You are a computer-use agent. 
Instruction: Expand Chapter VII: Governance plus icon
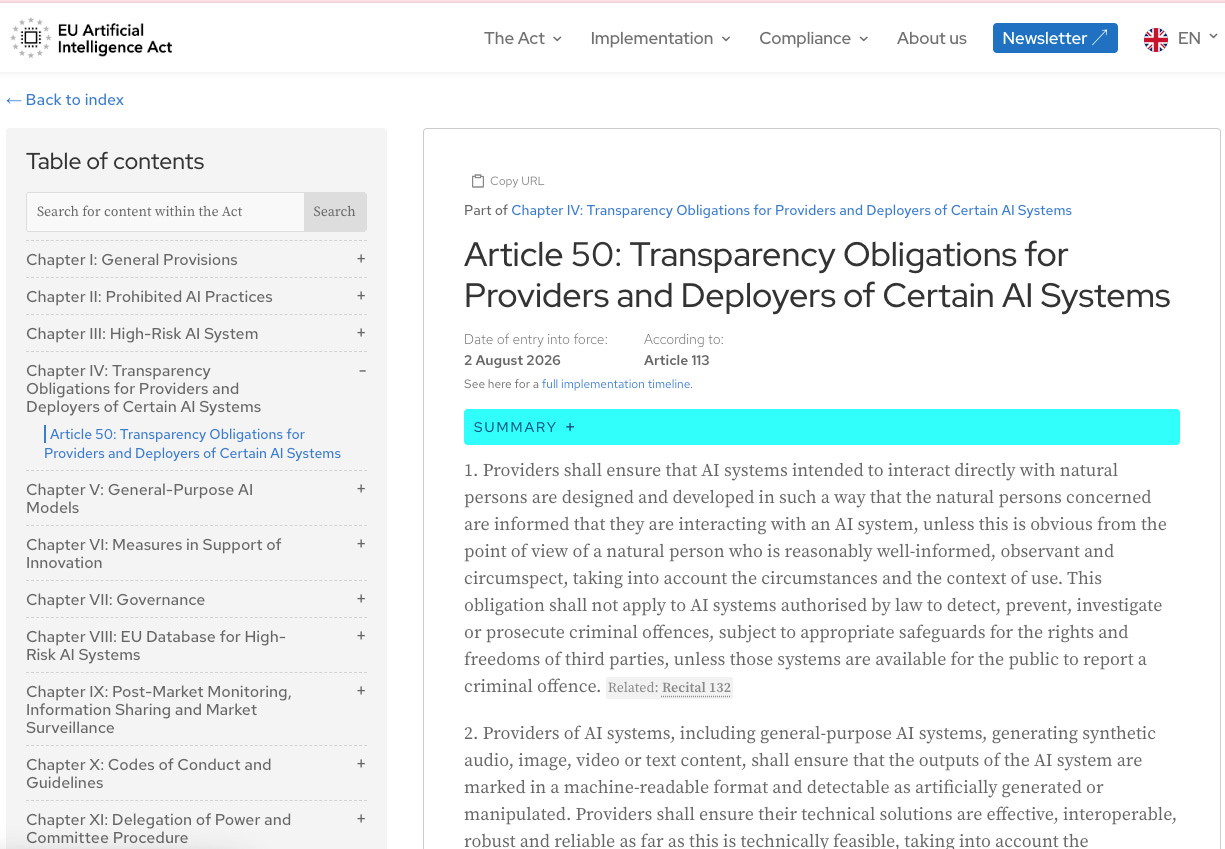click(361, 599)
